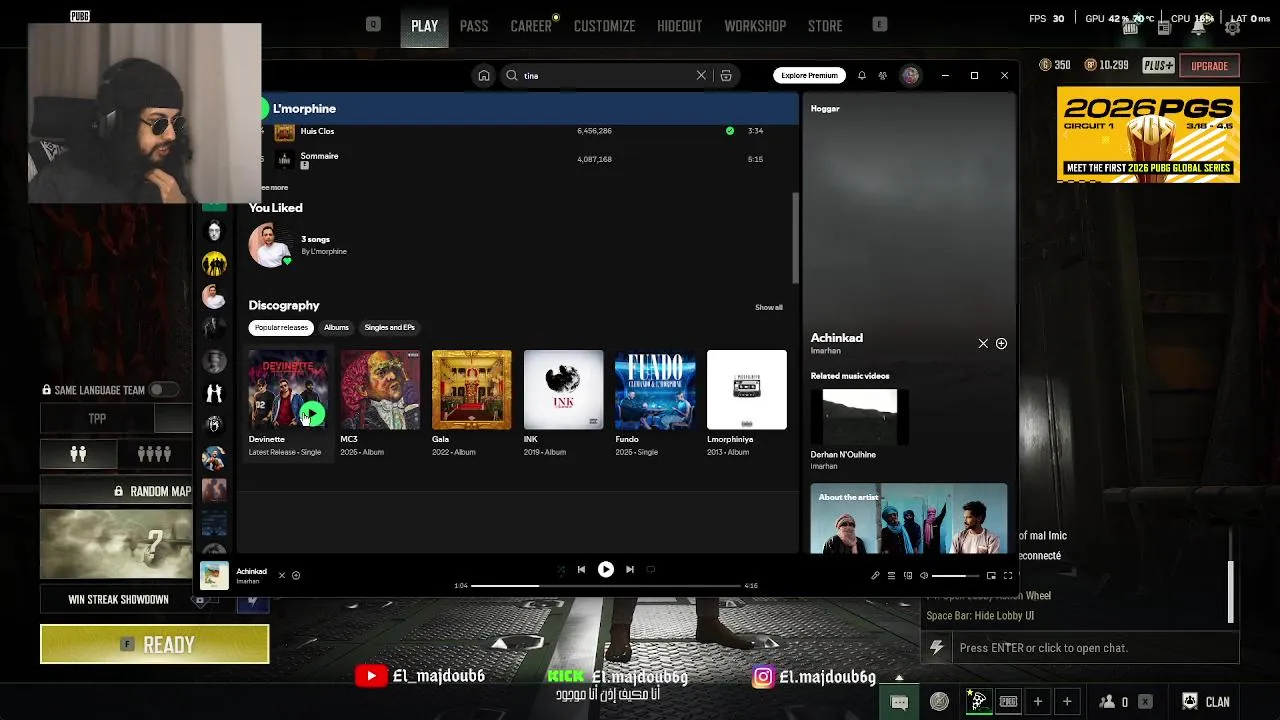
Task: Skip to next track
Action: [630, 569]
